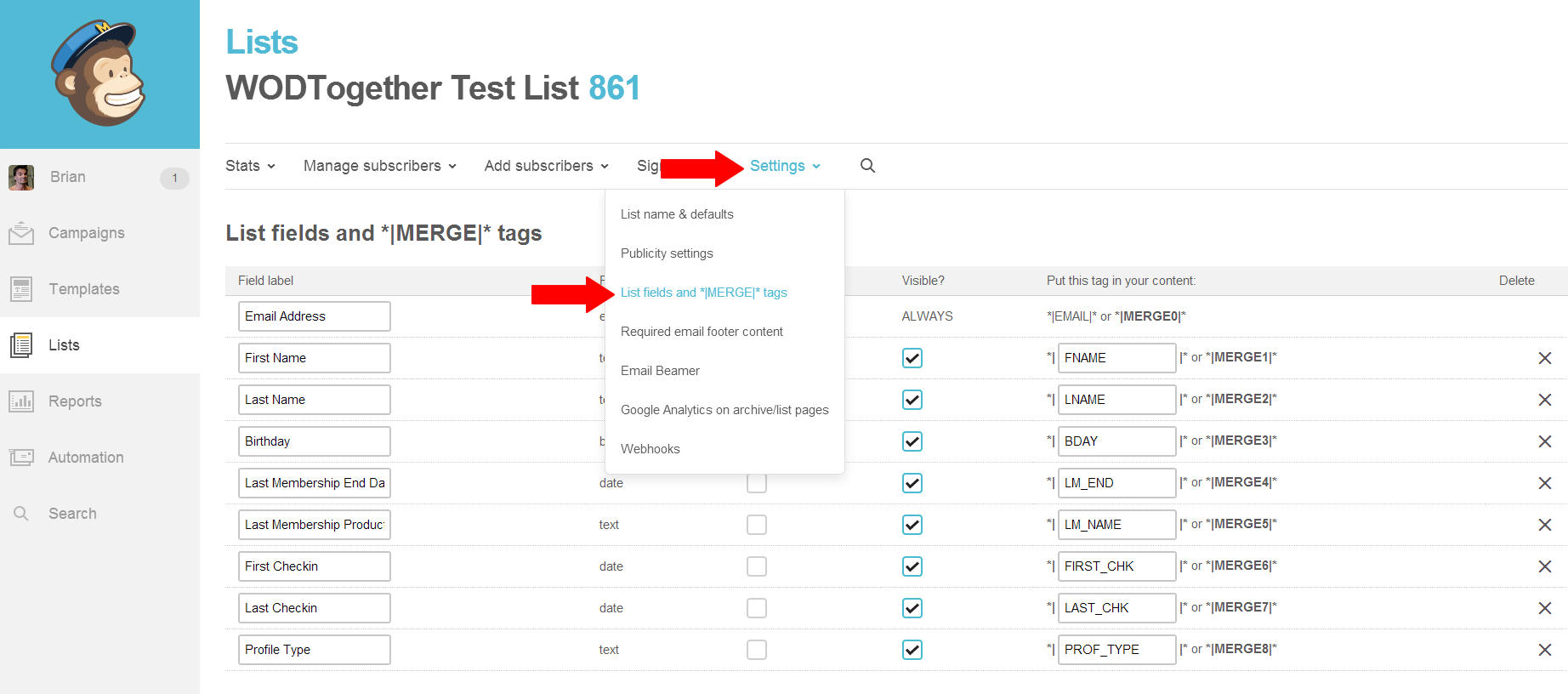Click Brian's profile avatar

pos(21,177)
